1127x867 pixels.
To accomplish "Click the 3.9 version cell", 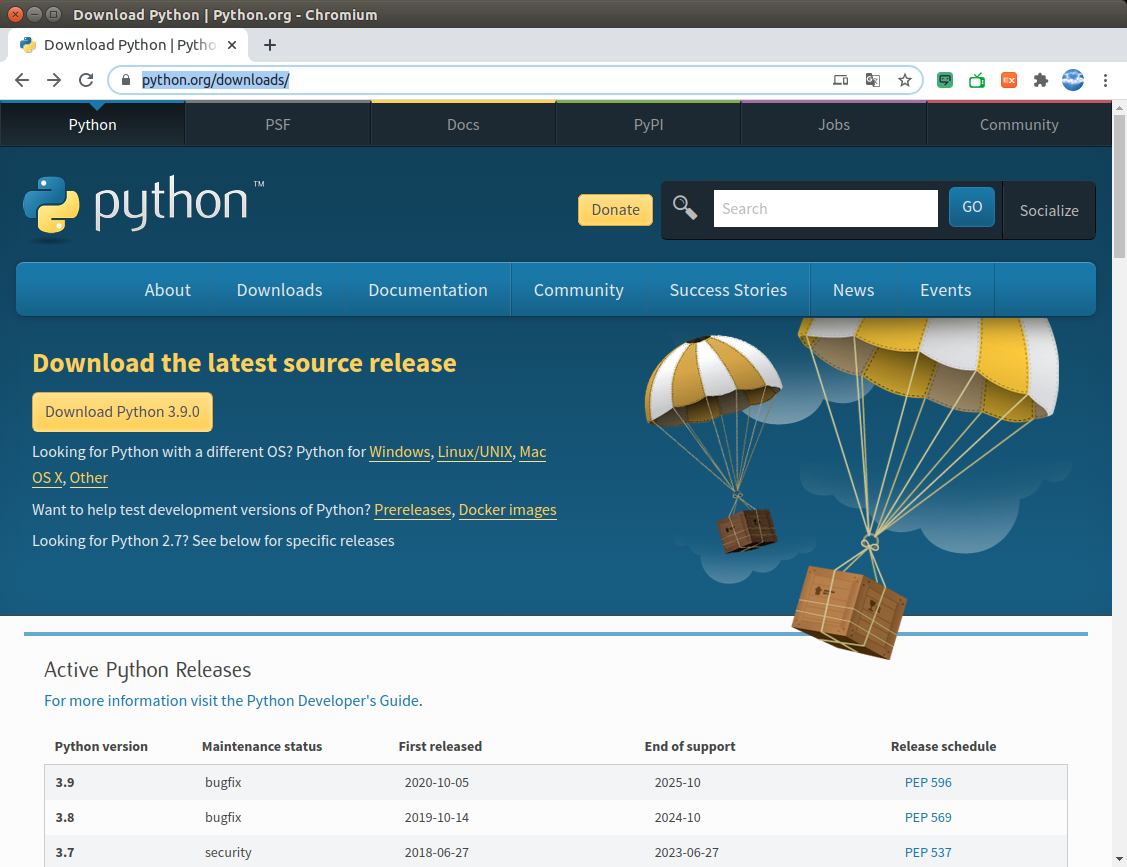I will pos(65,782).
